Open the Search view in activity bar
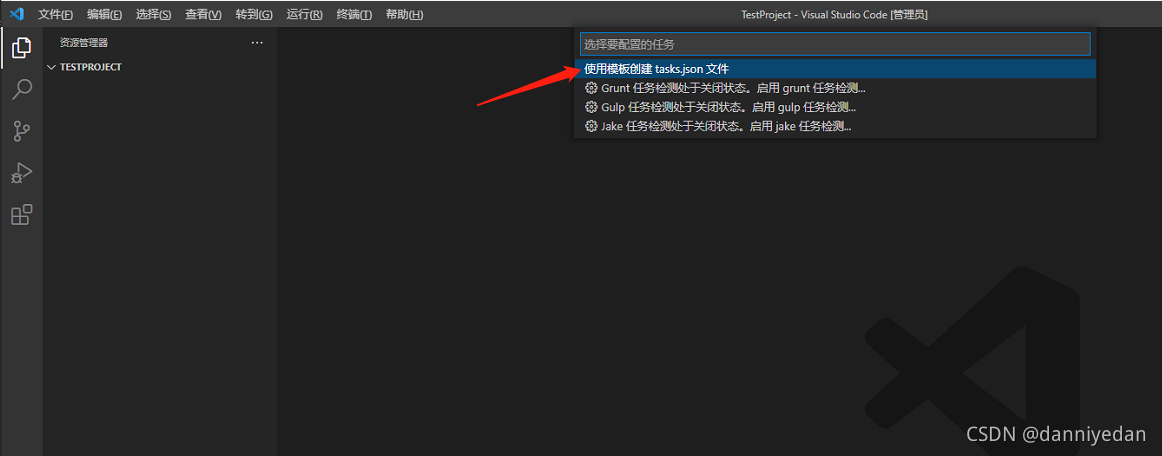1162x456 pixels. (21, 90)
